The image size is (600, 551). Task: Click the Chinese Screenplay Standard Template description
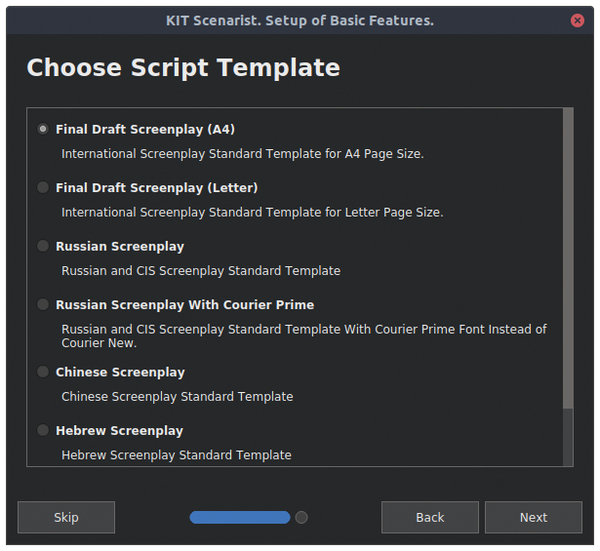pos(177,397)
